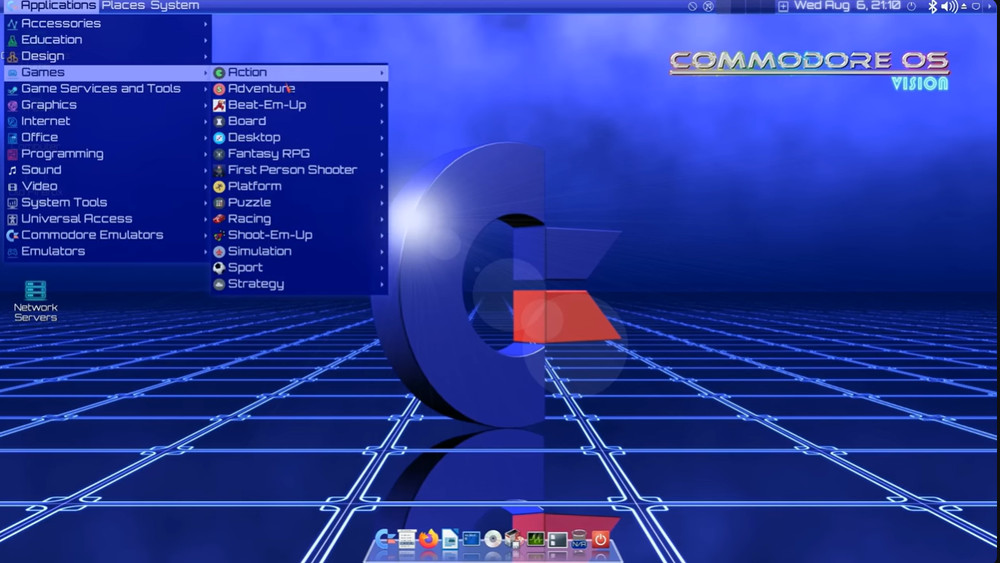The width and height of the screenshot is (1000, 563).
Task: Launch Firefox from the dock
Action: (x=428, y=539)
